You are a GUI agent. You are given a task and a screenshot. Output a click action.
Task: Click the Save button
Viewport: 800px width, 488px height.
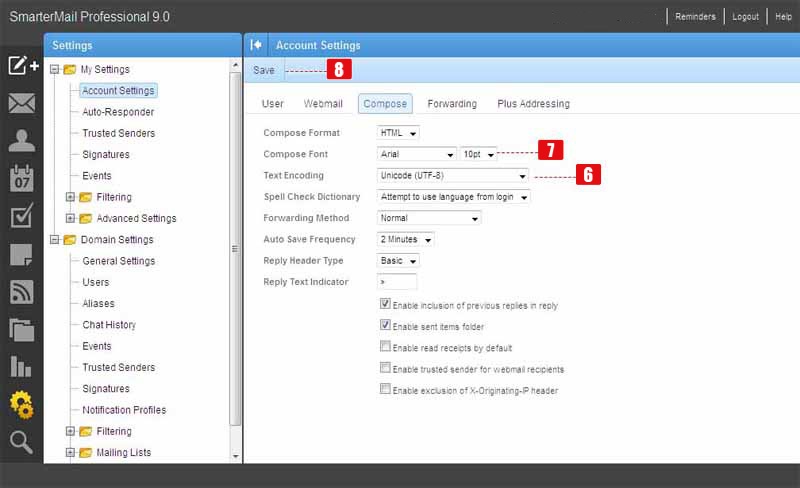(264, 71)
